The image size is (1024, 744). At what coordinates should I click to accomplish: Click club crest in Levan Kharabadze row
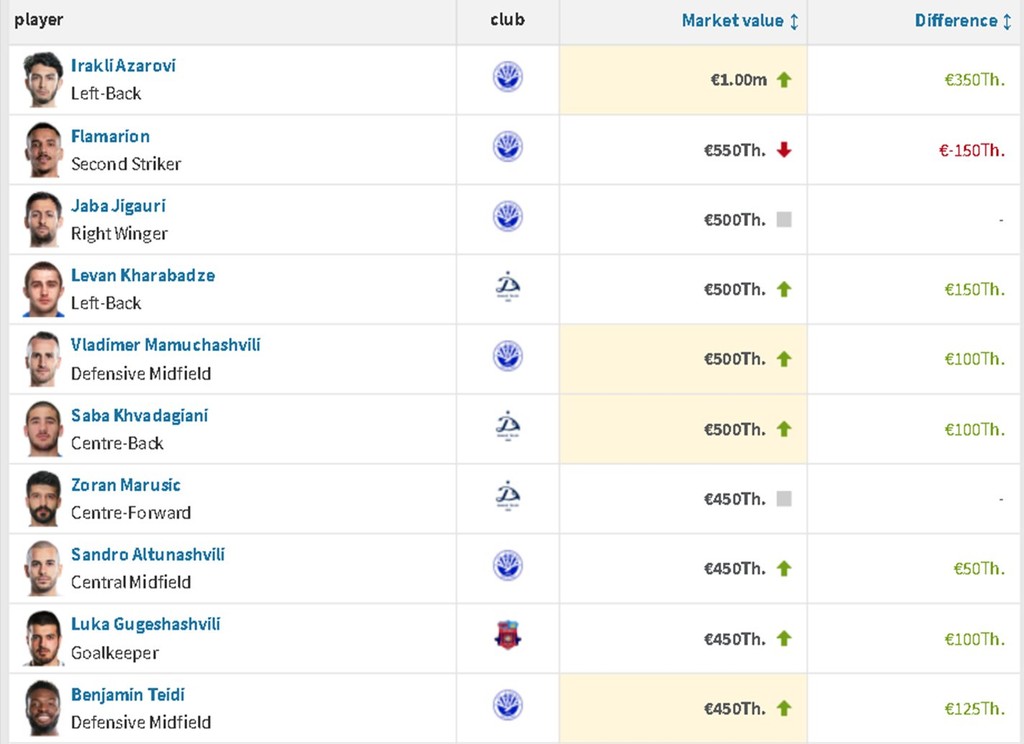tap(508, 288)
